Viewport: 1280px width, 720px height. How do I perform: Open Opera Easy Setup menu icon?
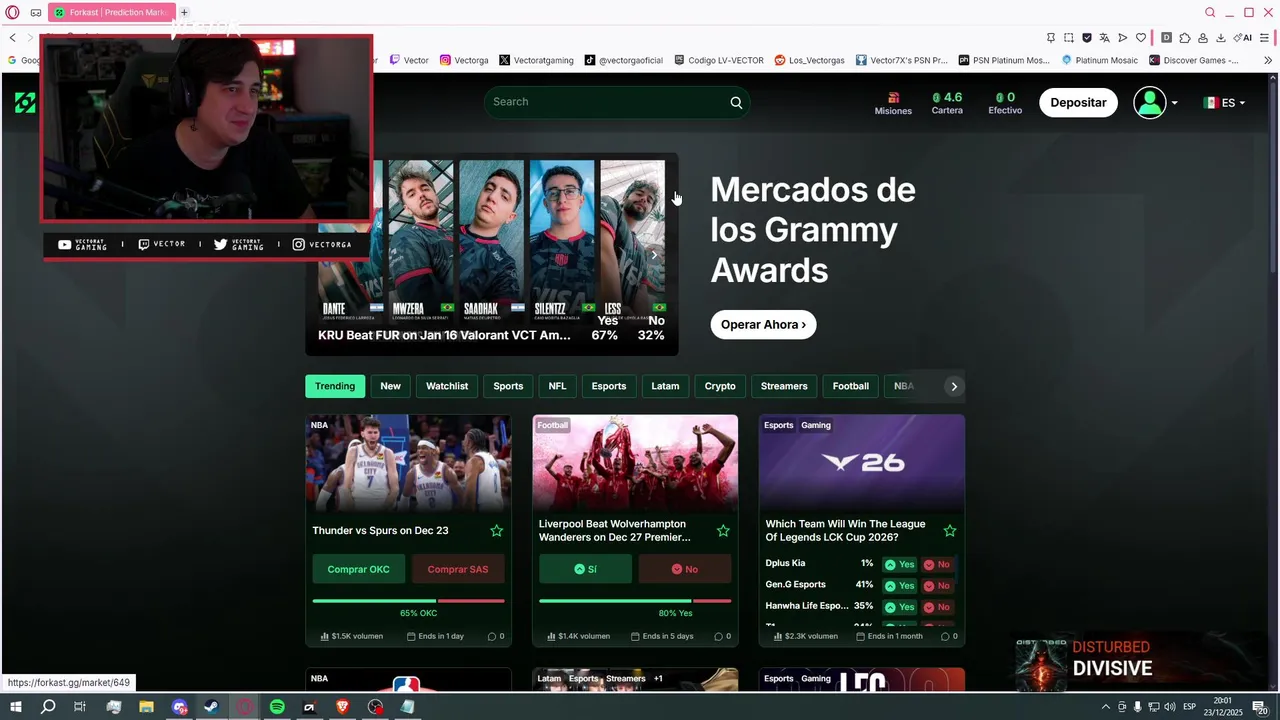(1265, 38)
